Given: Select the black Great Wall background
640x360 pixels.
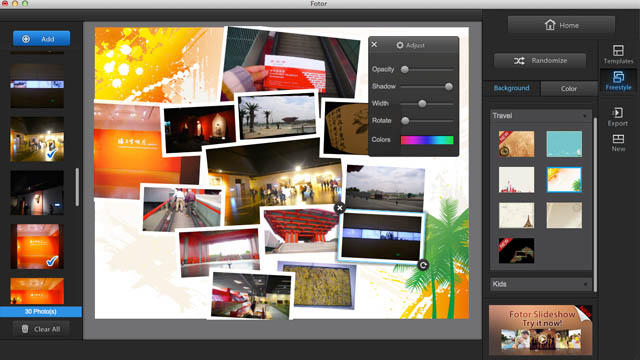Looking at the screenshot, I should (x=516, y=251).
